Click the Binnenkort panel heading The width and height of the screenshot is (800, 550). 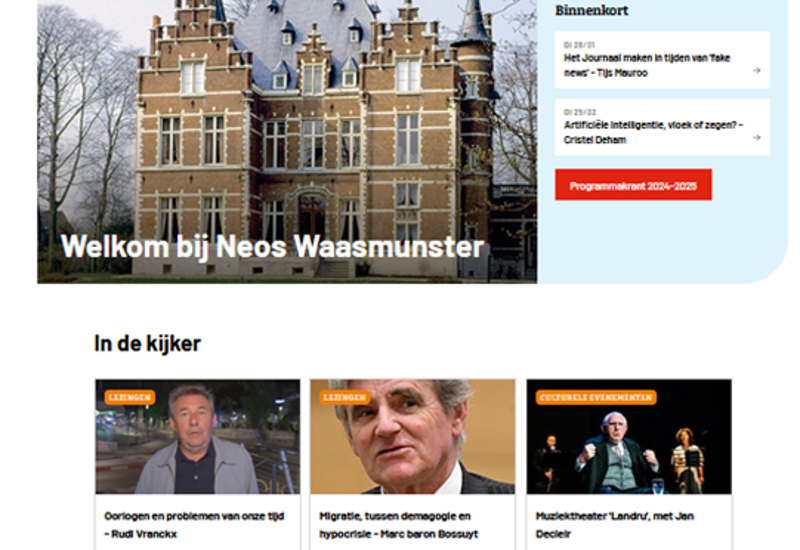(x=591, y=10)
